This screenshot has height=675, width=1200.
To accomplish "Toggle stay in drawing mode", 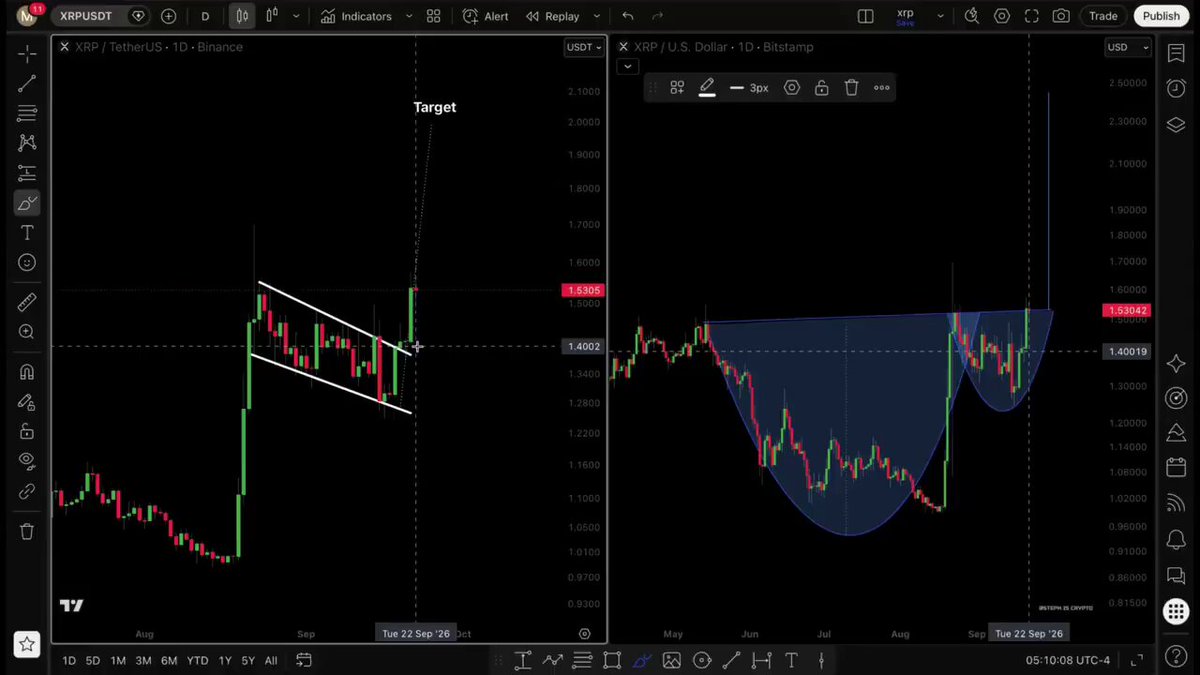I will (27, 402).
